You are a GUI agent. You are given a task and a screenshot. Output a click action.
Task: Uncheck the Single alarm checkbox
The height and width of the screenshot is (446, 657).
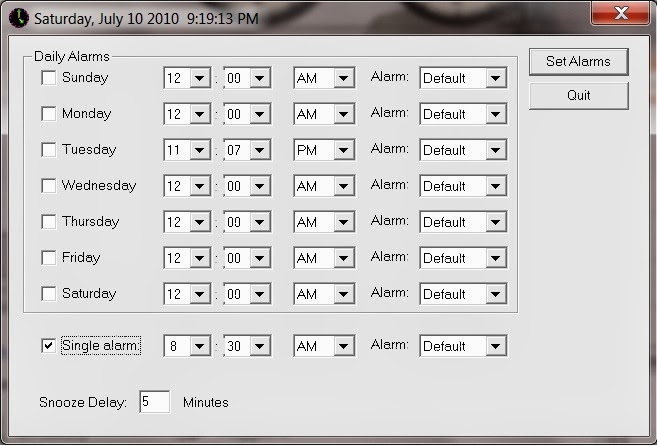click(x=49, y=346)
